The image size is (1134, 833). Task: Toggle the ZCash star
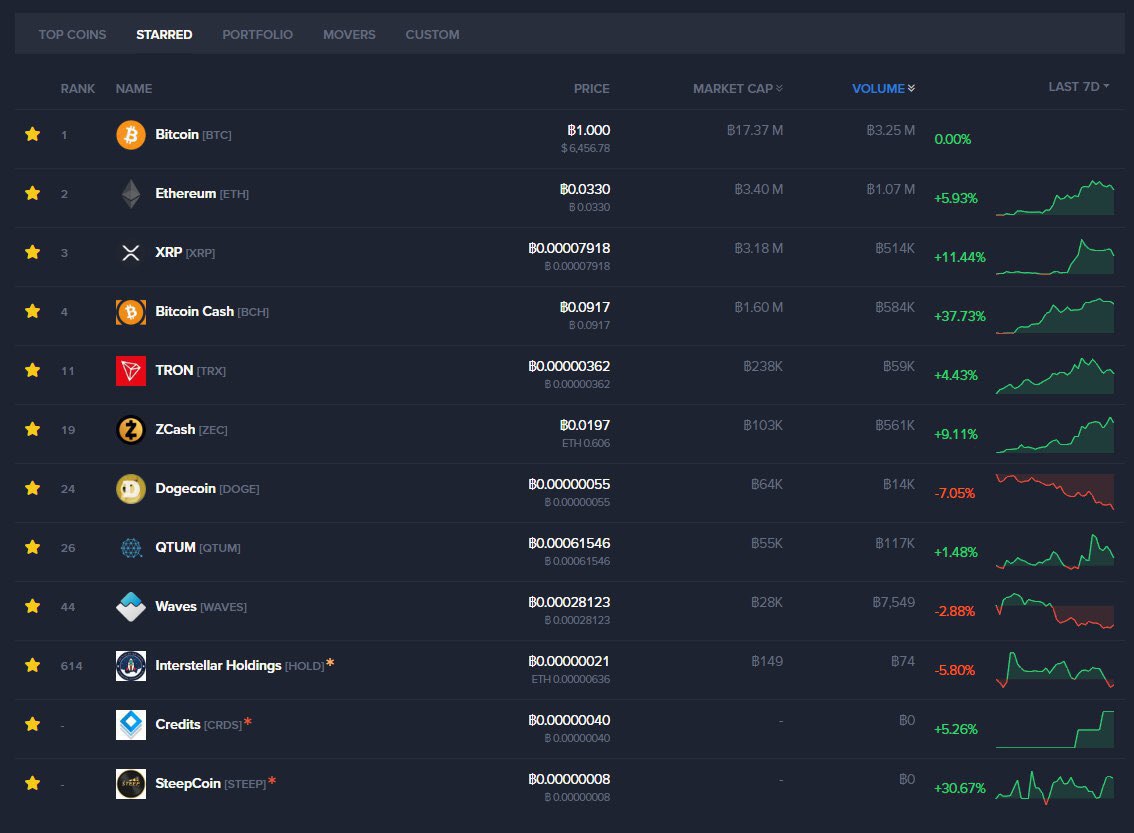[x=33, y=429]
